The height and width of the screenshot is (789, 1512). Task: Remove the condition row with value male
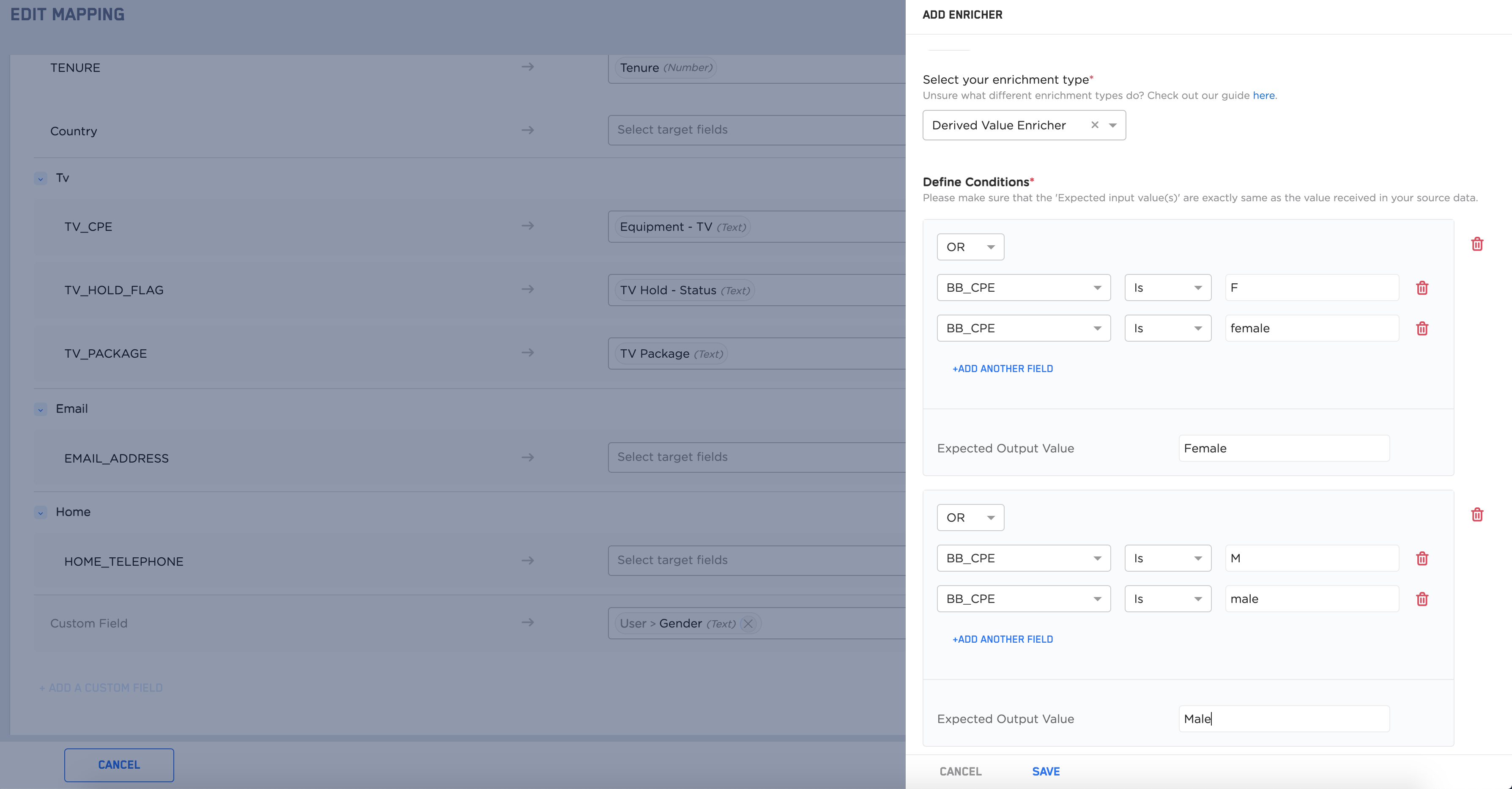tap(1422, 599)
